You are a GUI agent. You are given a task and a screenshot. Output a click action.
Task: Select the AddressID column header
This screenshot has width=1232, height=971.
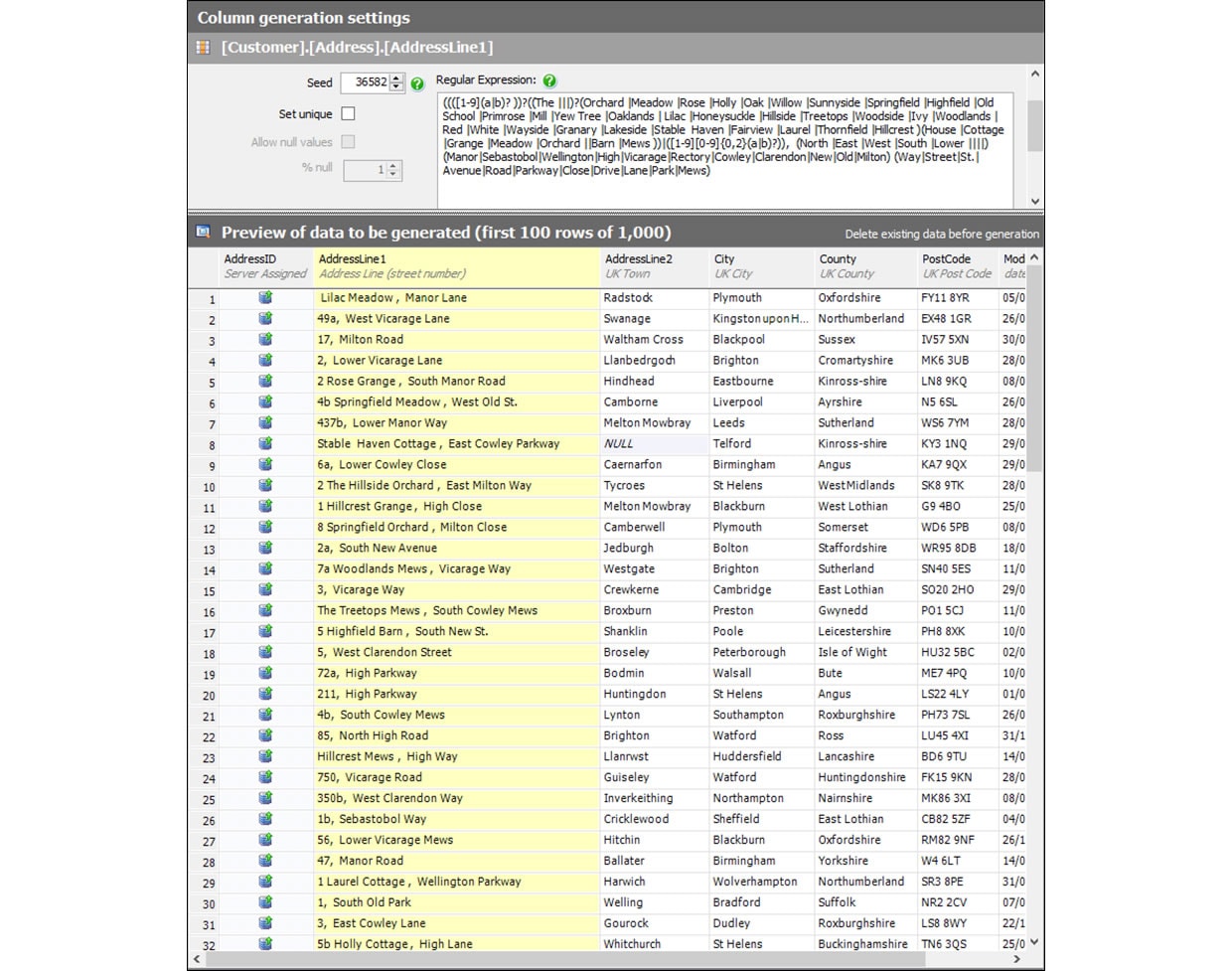tap(265, 266)
